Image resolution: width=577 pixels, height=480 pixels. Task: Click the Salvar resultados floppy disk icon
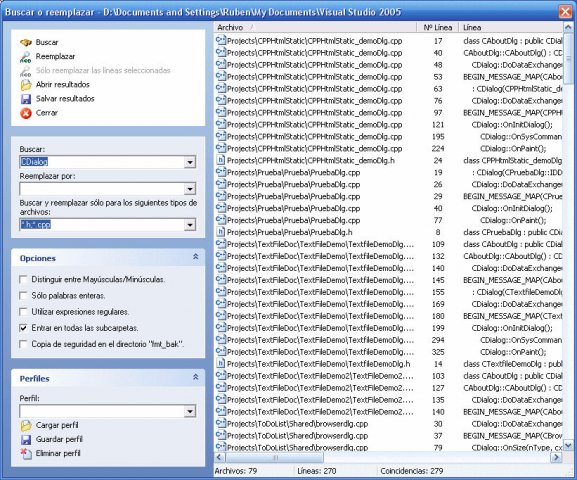pyautogui.click(x=26, y=99)
